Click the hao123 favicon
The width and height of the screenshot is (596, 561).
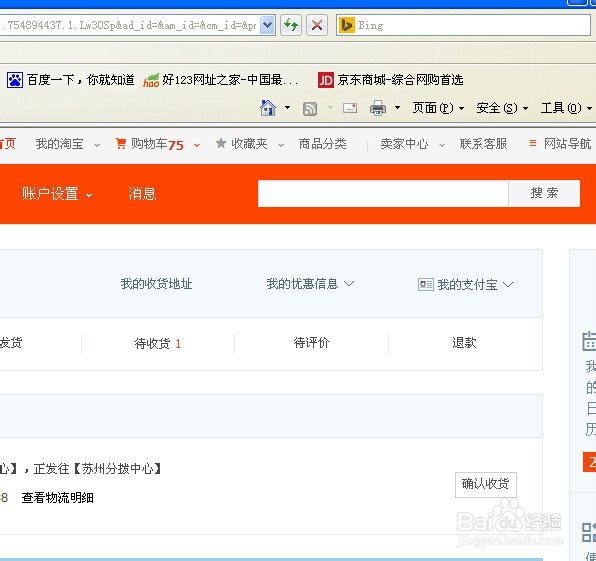coord(151,80)
